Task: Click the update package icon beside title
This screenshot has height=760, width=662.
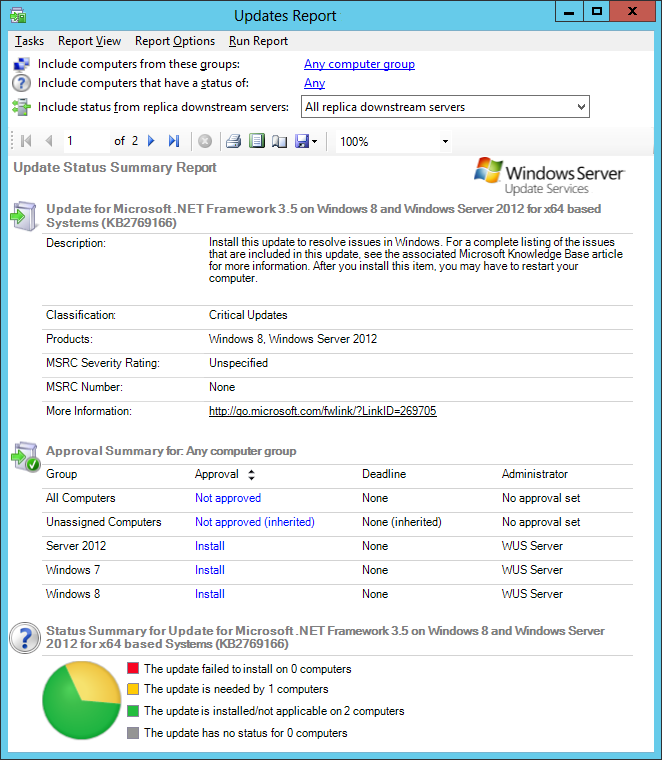Action: point(24,216)
